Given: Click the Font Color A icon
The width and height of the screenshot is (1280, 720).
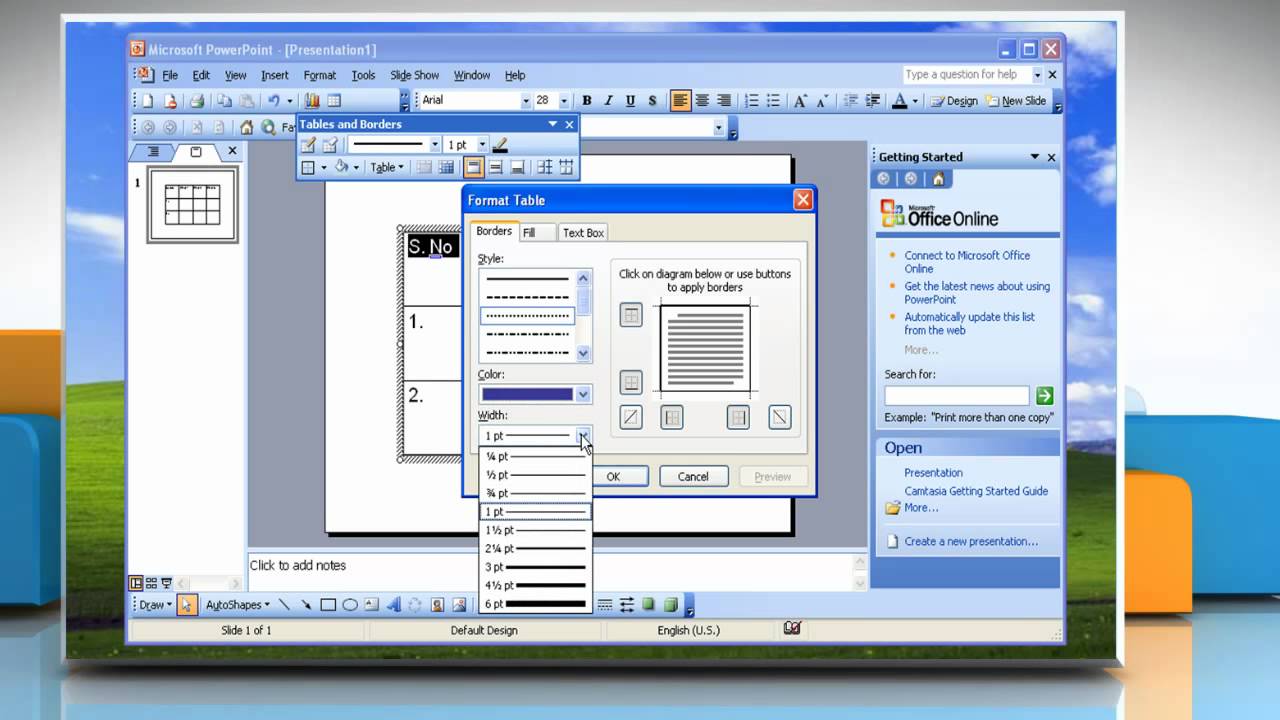Looking at the screenshot, I should (899, 101).
